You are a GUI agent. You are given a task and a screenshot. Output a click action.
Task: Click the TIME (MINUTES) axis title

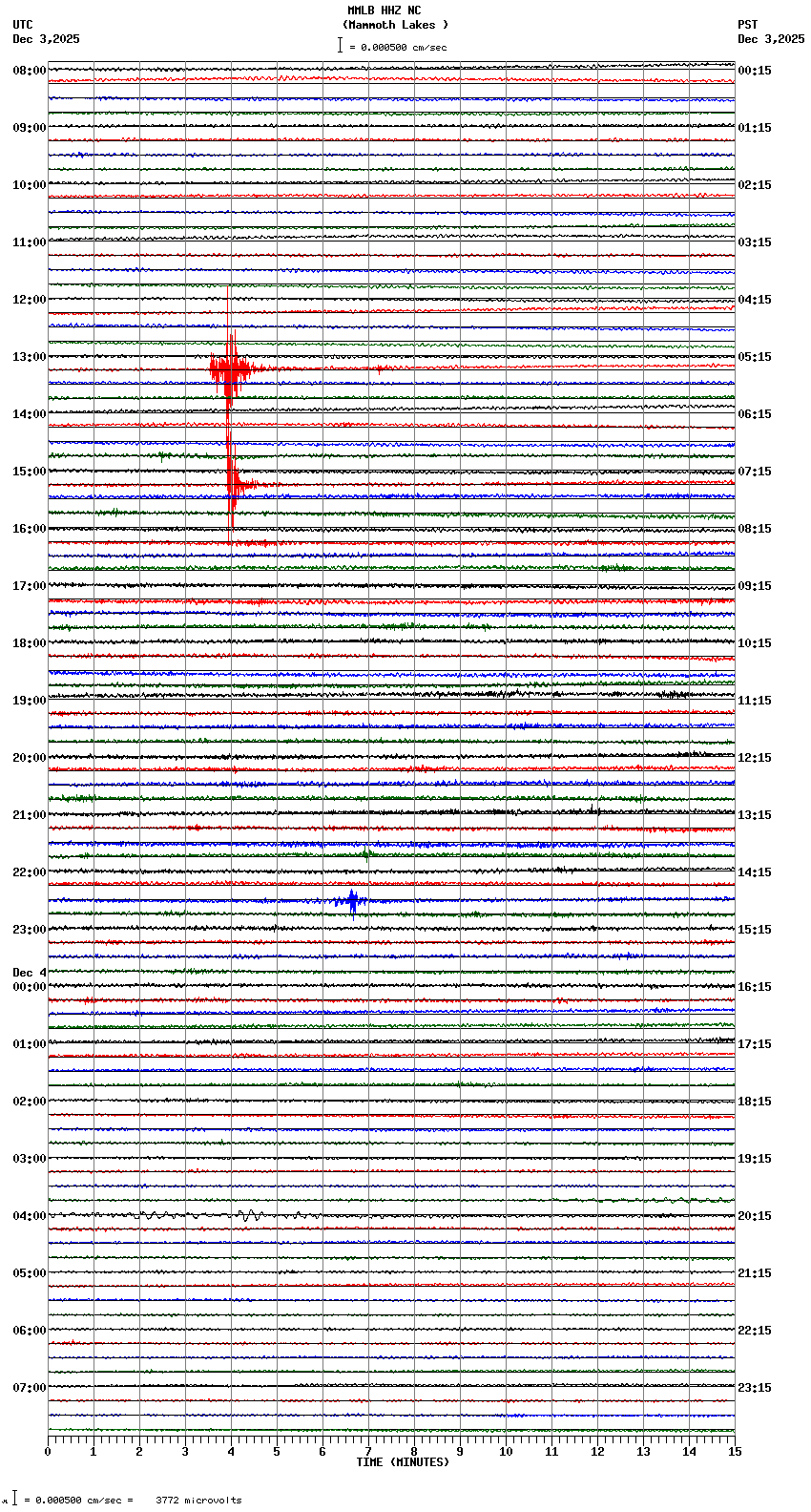(x=403, y=1462)
